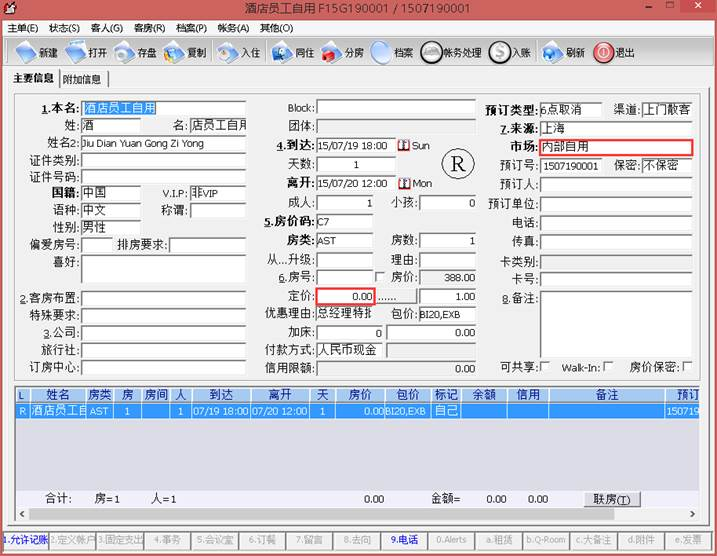717x556 pixels.
Task: Click the 备注 remarks text area
Action: tap(616, 324)
